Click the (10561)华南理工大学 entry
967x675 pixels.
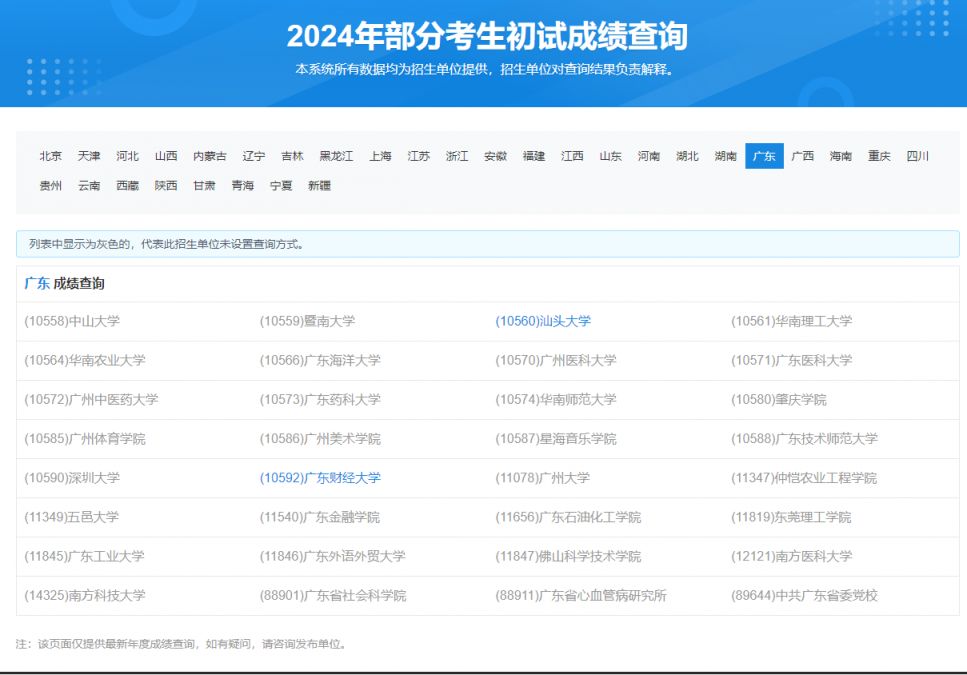coord(791,321)
